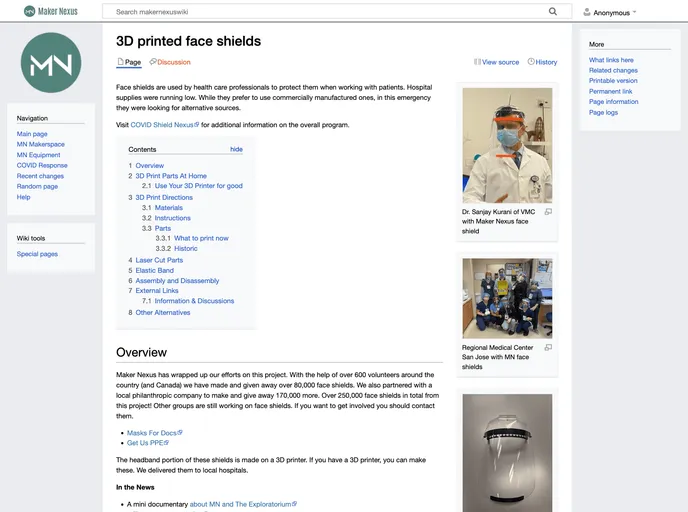Open Recent changes link
688x512 pixels.
(x=40, y=176)
